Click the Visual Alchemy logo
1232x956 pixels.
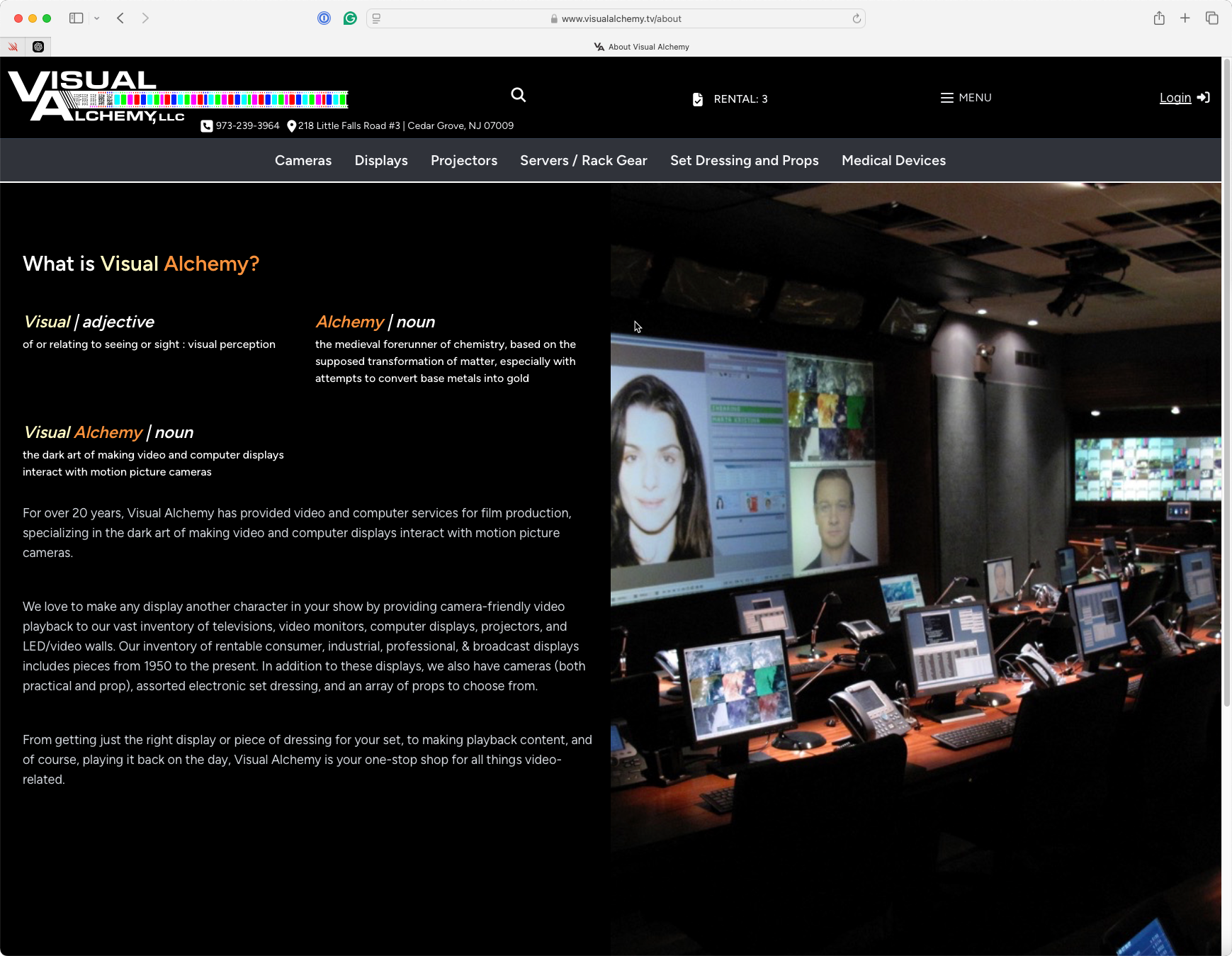[99, 98]
